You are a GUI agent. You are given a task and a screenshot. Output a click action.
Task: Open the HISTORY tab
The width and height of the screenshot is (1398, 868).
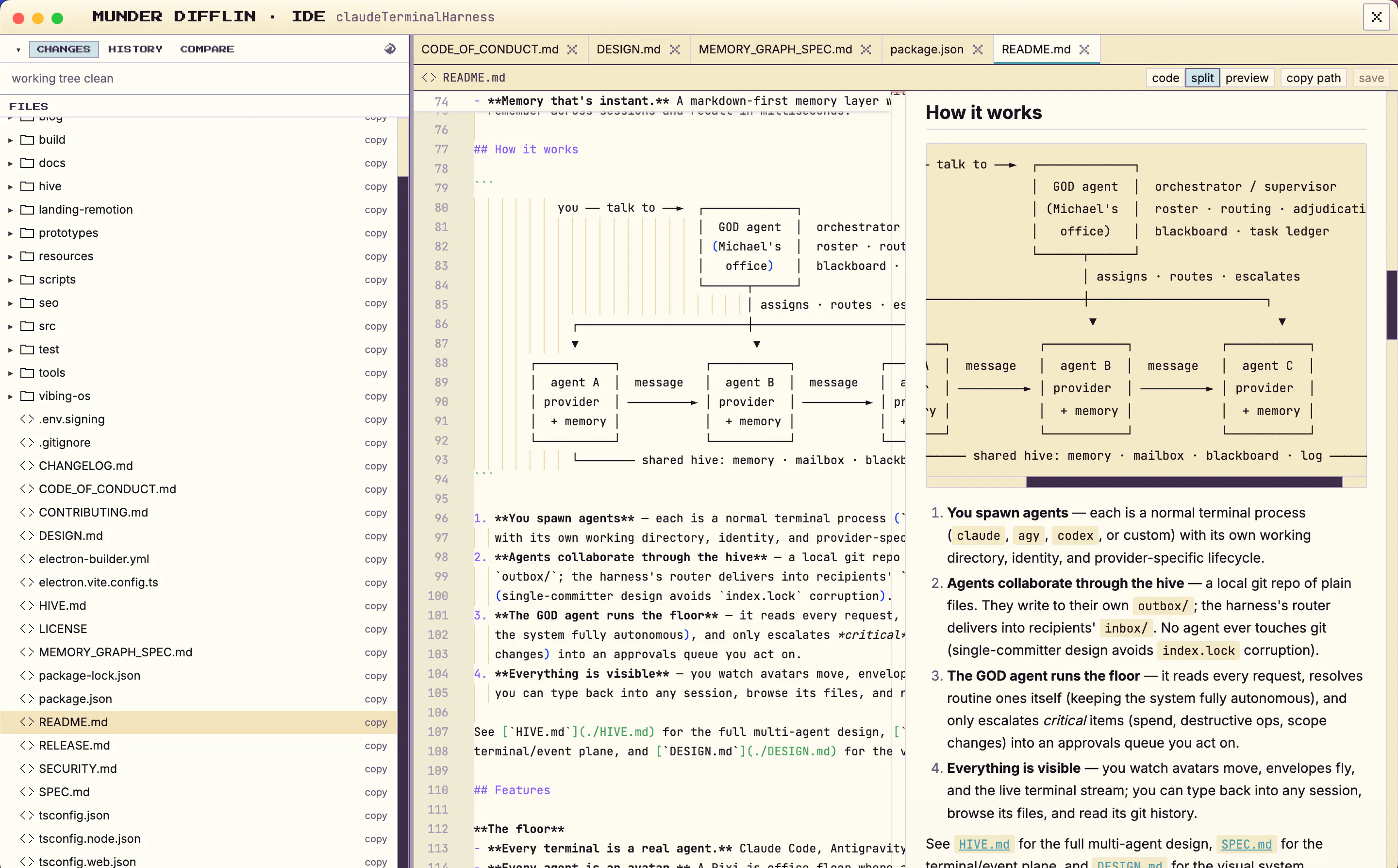tap(135, 49)
